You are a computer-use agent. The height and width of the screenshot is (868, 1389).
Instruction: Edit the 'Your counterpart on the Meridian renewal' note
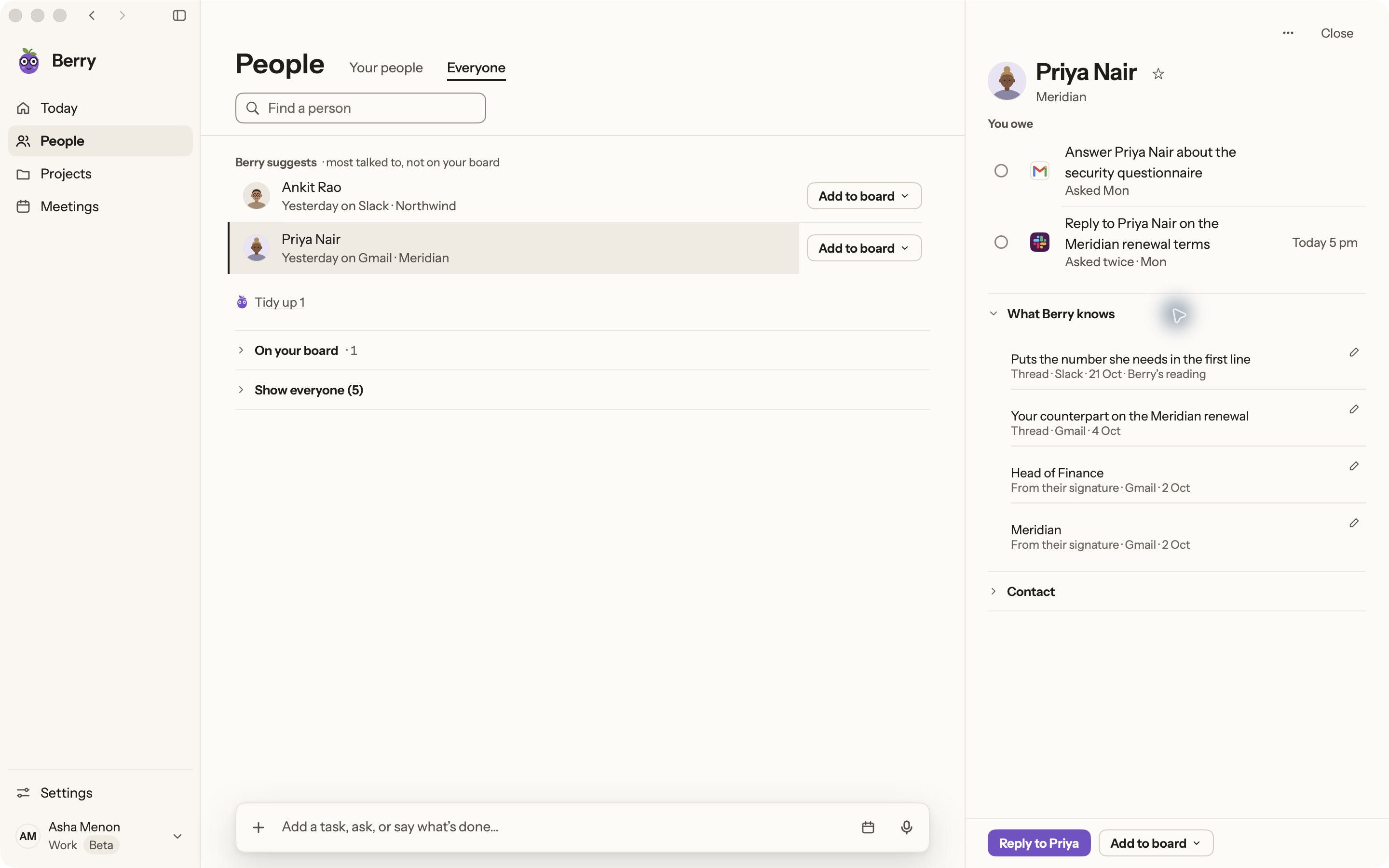coord(1354,409)
